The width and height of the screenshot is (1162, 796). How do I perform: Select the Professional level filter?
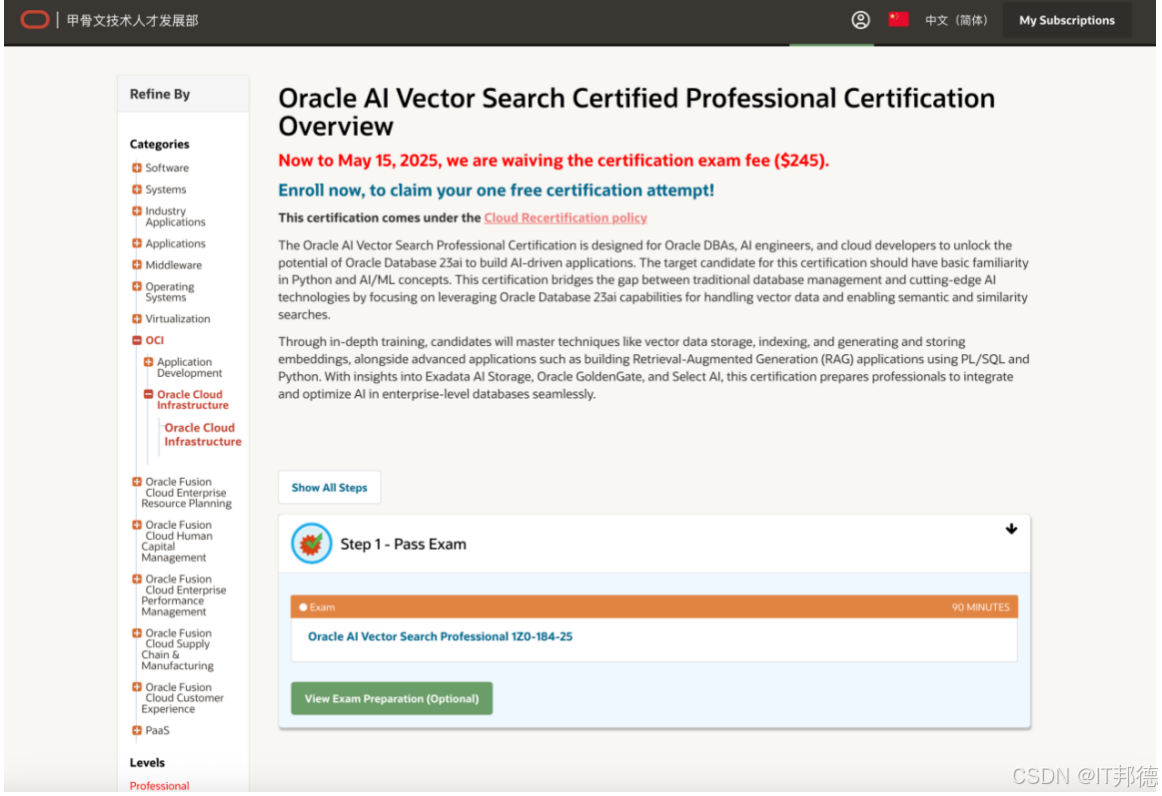tap(159, 786)
